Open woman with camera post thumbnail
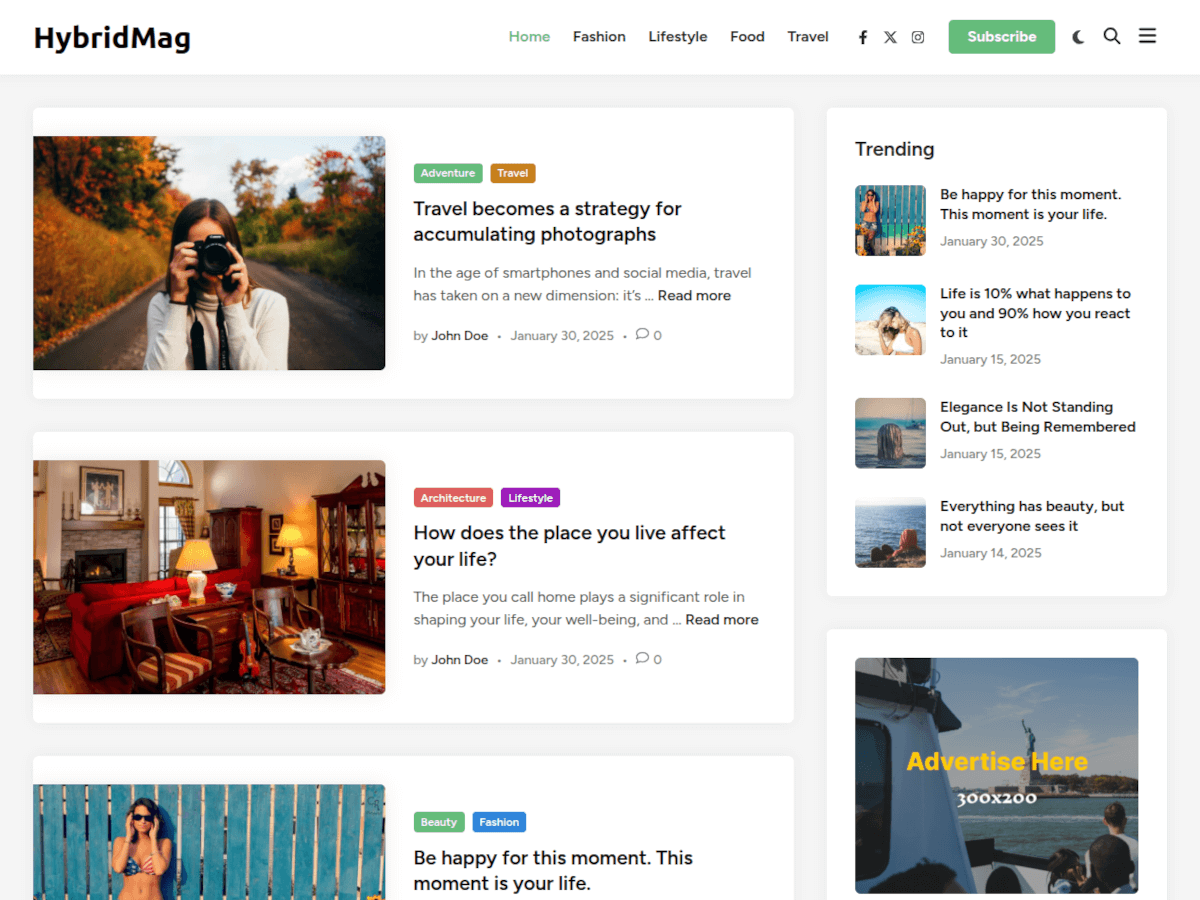This screenshot has width=1200, height=900. tap(209, 253)
